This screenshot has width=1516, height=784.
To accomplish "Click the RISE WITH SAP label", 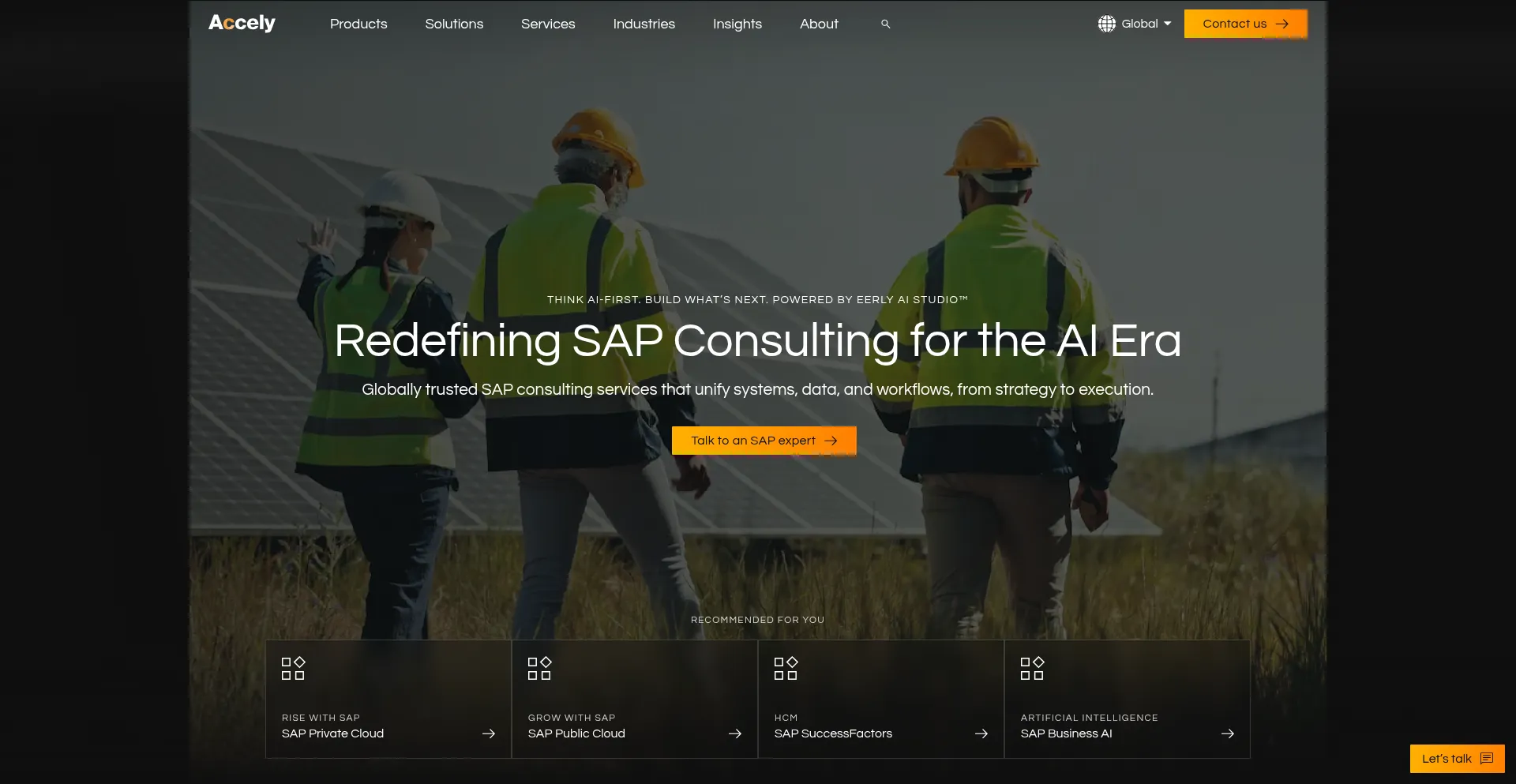I will [x=321, y=718].
